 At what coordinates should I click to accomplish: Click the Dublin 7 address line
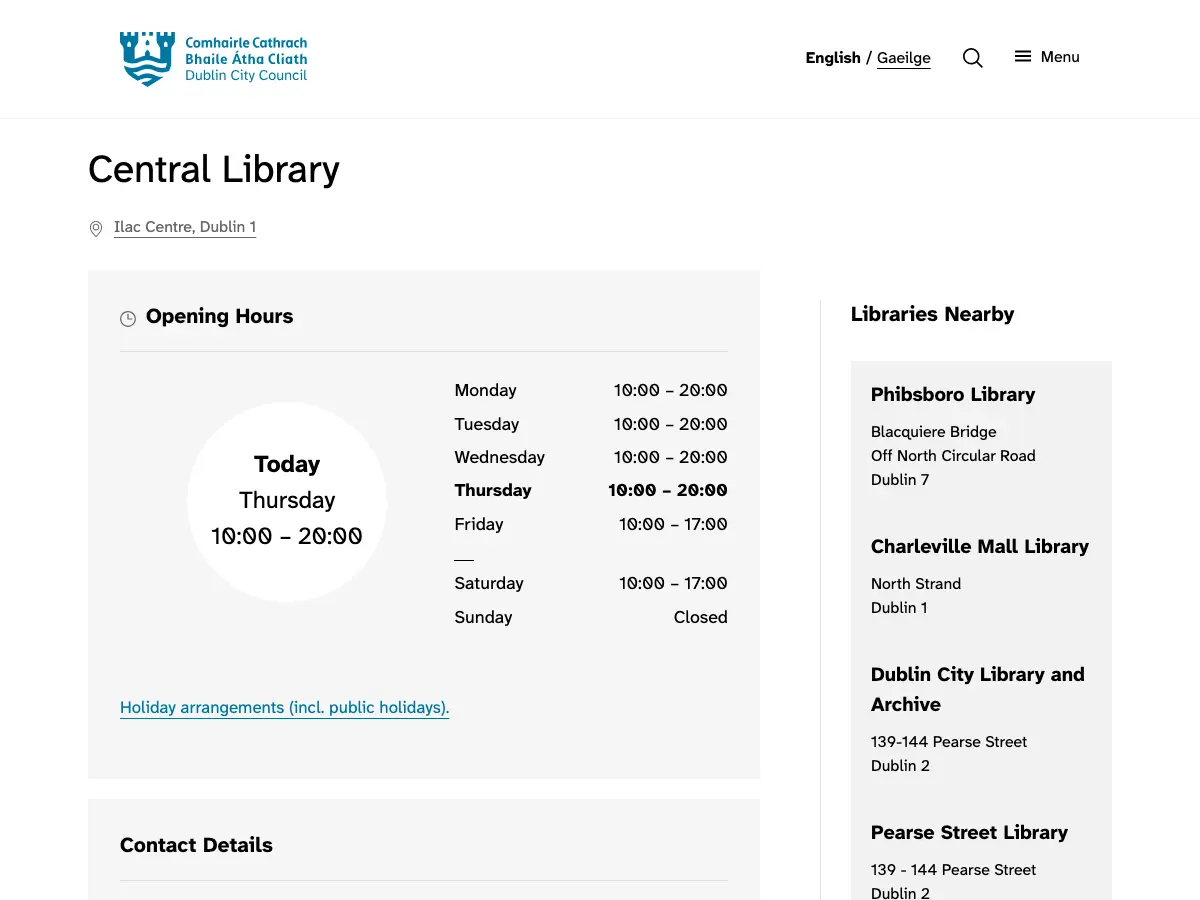click(x=900, y=480)
